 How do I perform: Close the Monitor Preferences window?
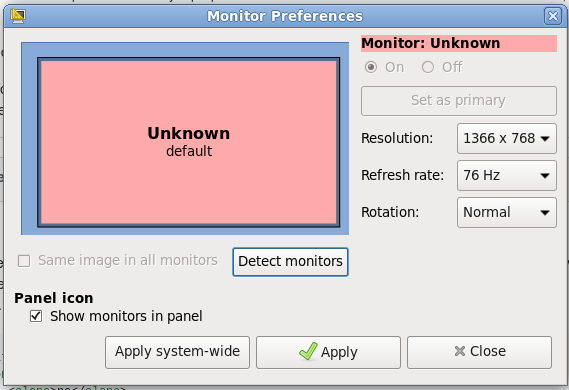pyautogui.click(x=553, y=16)
